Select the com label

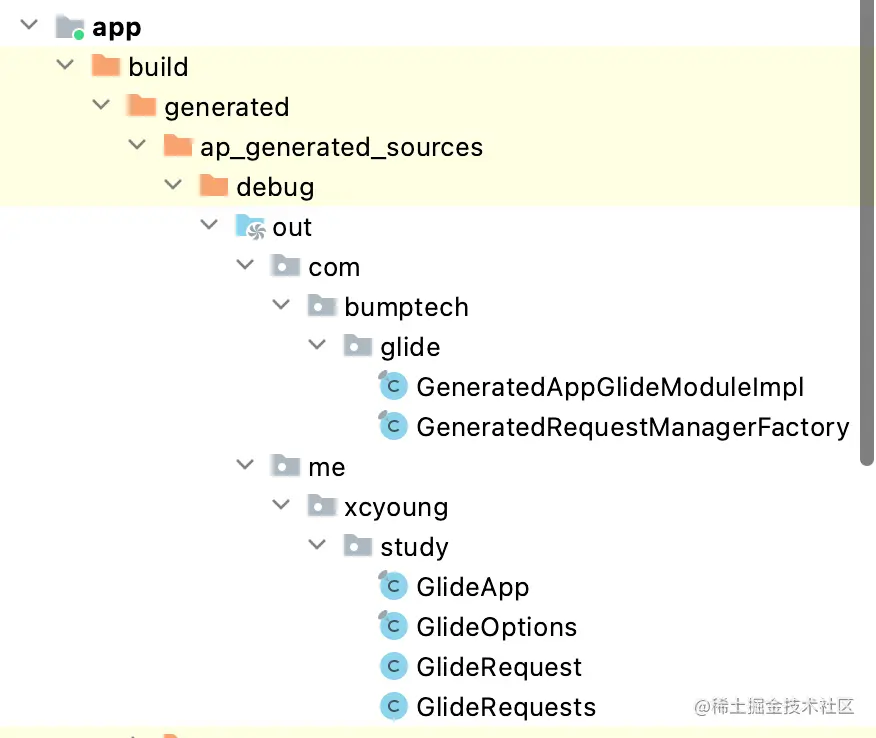(x=334, y=268)
